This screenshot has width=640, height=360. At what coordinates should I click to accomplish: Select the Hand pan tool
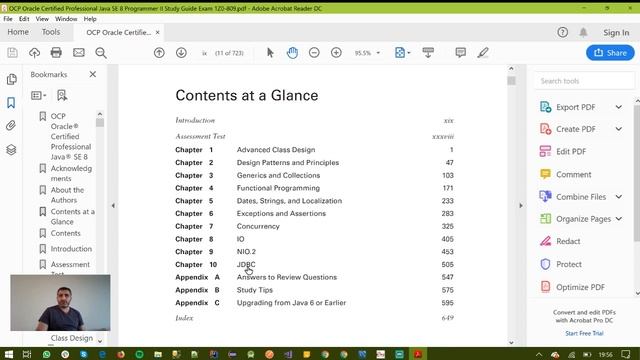coord(292,53)
